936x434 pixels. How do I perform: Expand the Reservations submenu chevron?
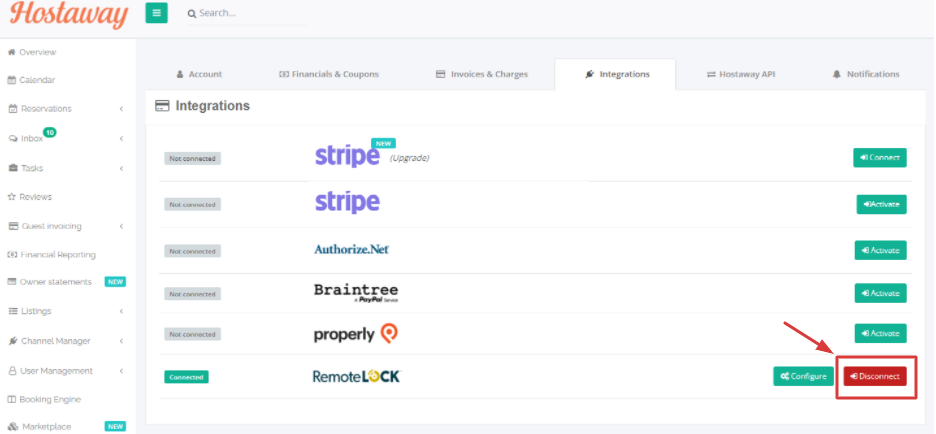point(121,109)
